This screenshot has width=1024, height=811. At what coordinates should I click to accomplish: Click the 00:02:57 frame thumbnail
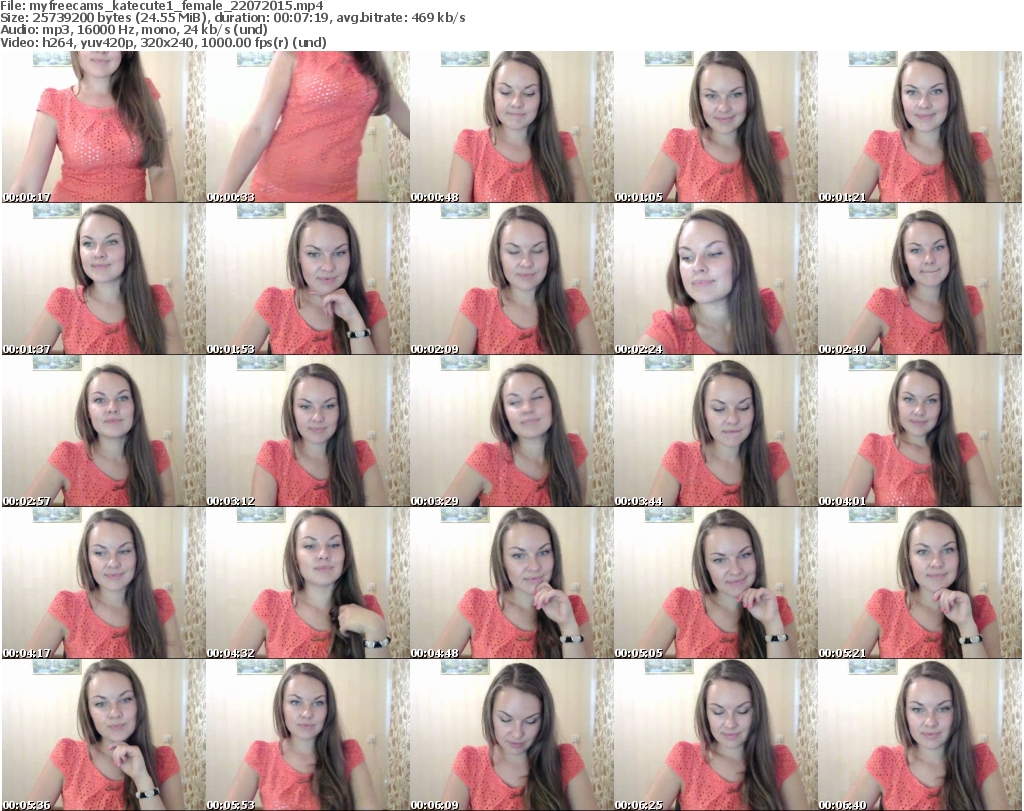pyautogui.click(x=103, y=431)
